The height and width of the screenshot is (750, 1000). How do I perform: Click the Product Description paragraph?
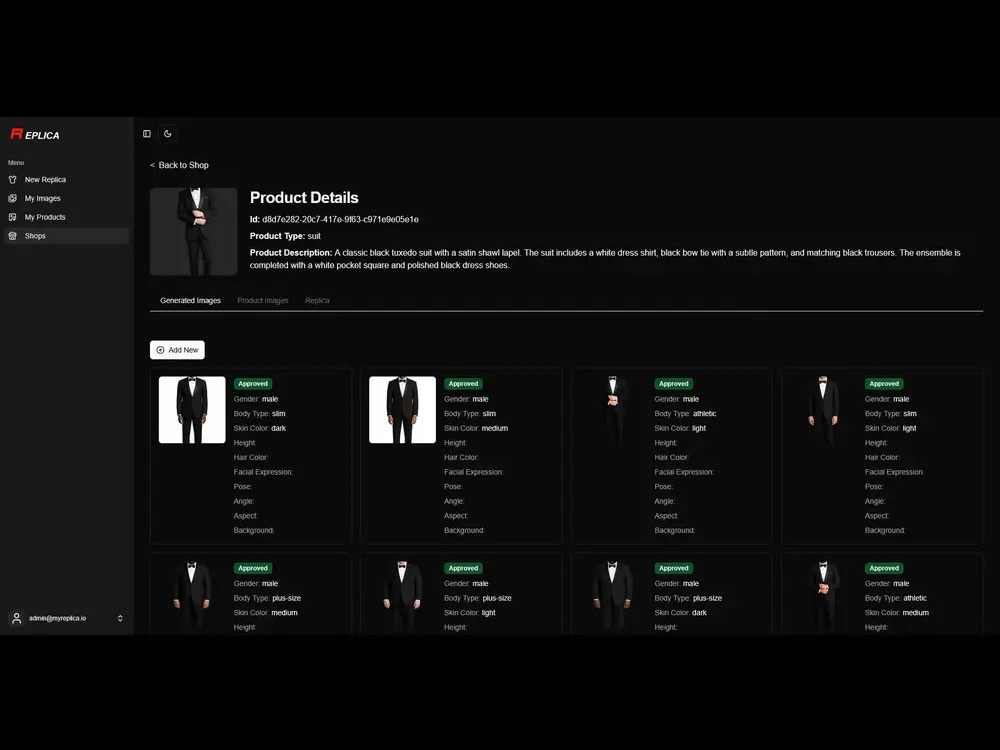605,259
